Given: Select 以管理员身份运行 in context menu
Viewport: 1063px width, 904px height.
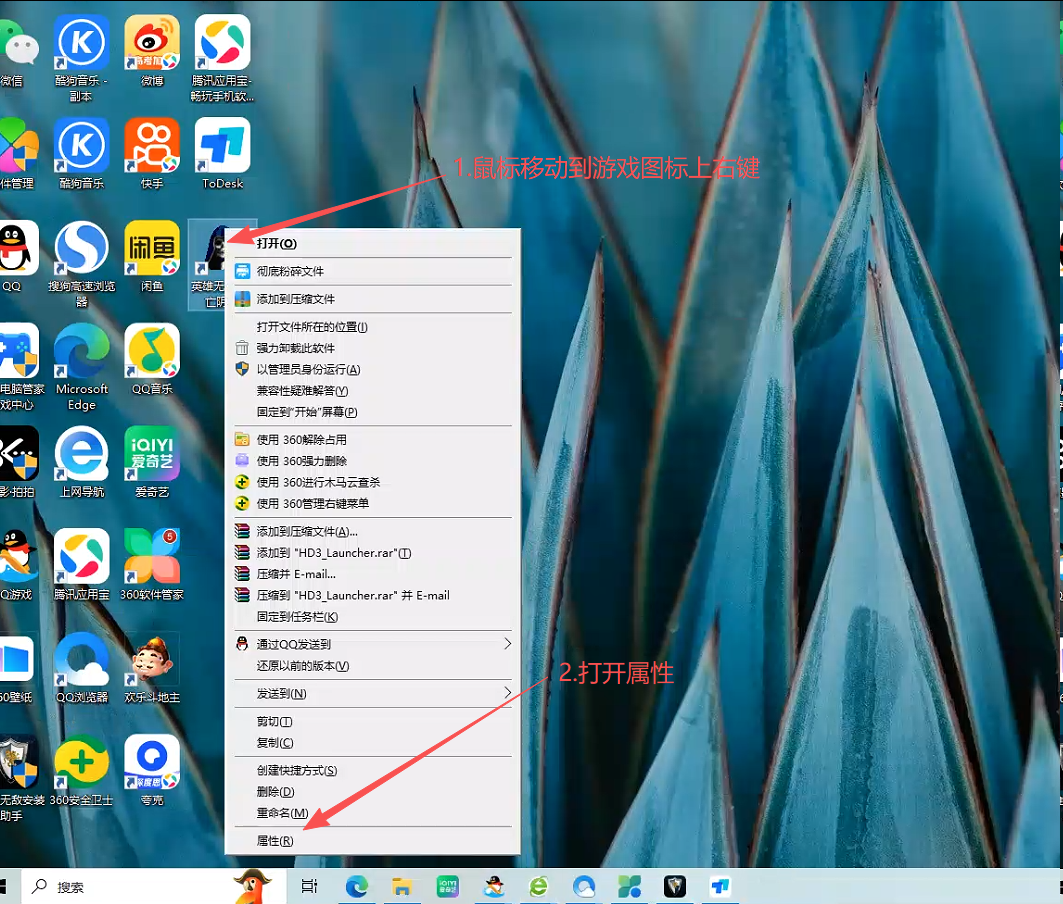Looking at the screenshot, I should [308, 369].
